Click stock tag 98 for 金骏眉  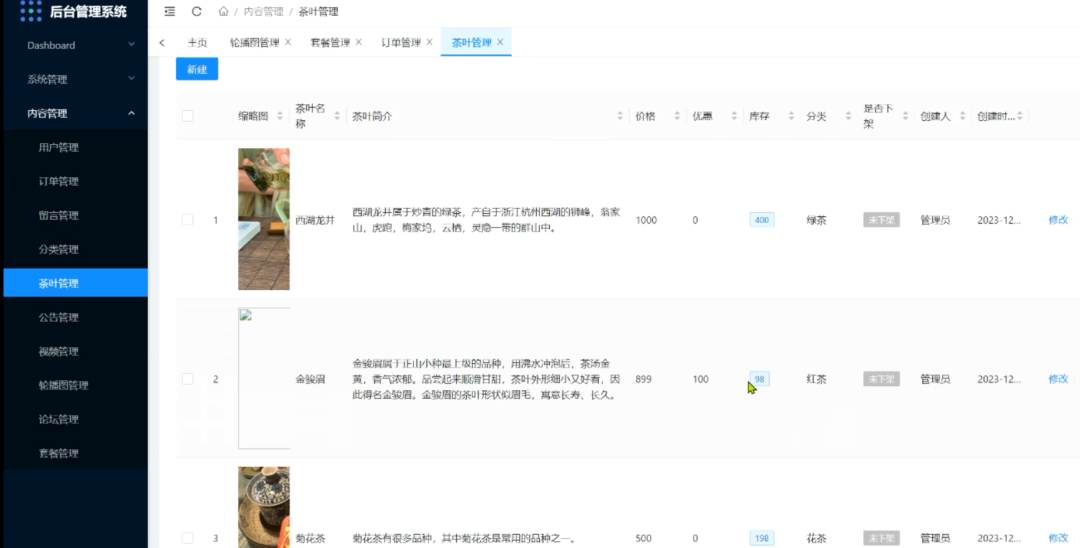point(759,379)
